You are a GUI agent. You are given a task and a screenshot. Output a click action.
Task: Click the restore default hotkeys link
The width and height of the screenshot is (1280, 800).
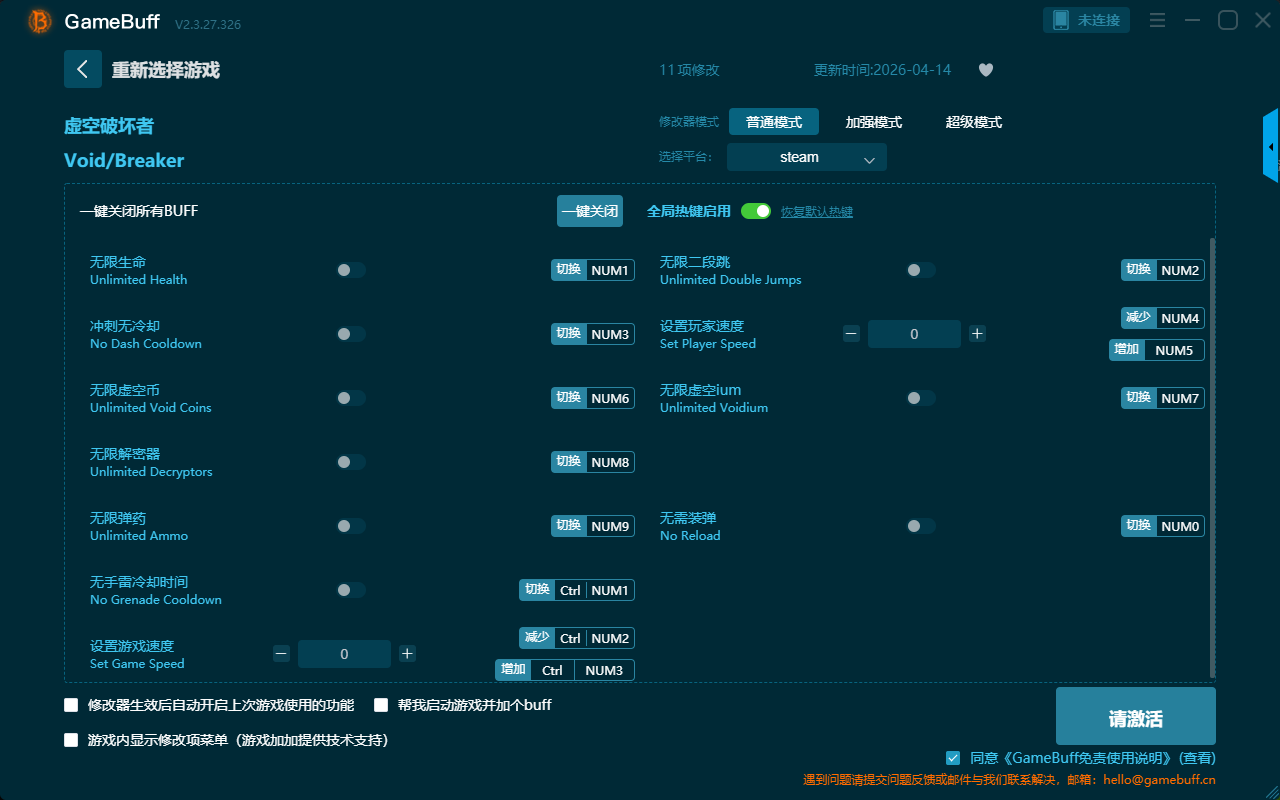816,212
